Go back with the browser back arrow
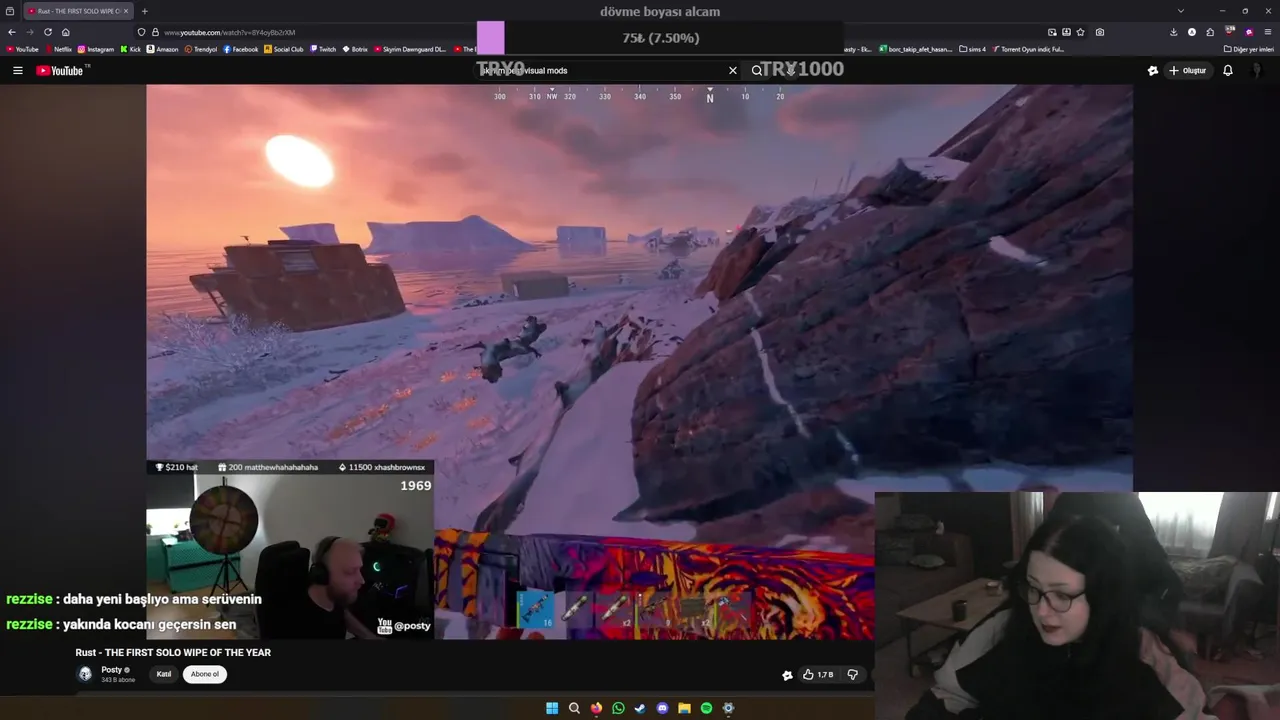The width and height of the screenshot is (1280, 720). pyautogui.click(x=12, y=32)
